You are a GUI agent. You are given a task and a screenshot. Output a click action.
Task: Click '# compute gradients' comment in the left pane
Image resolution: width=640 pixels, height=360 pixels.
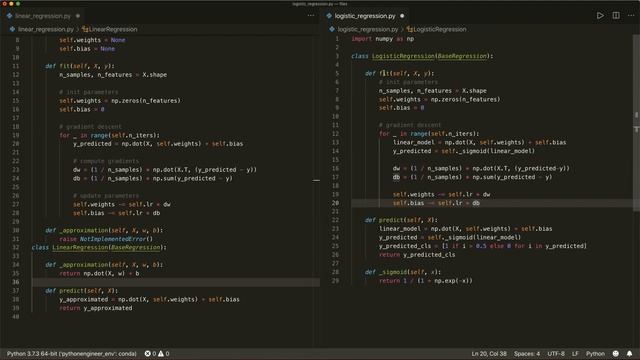pos(106,161)
